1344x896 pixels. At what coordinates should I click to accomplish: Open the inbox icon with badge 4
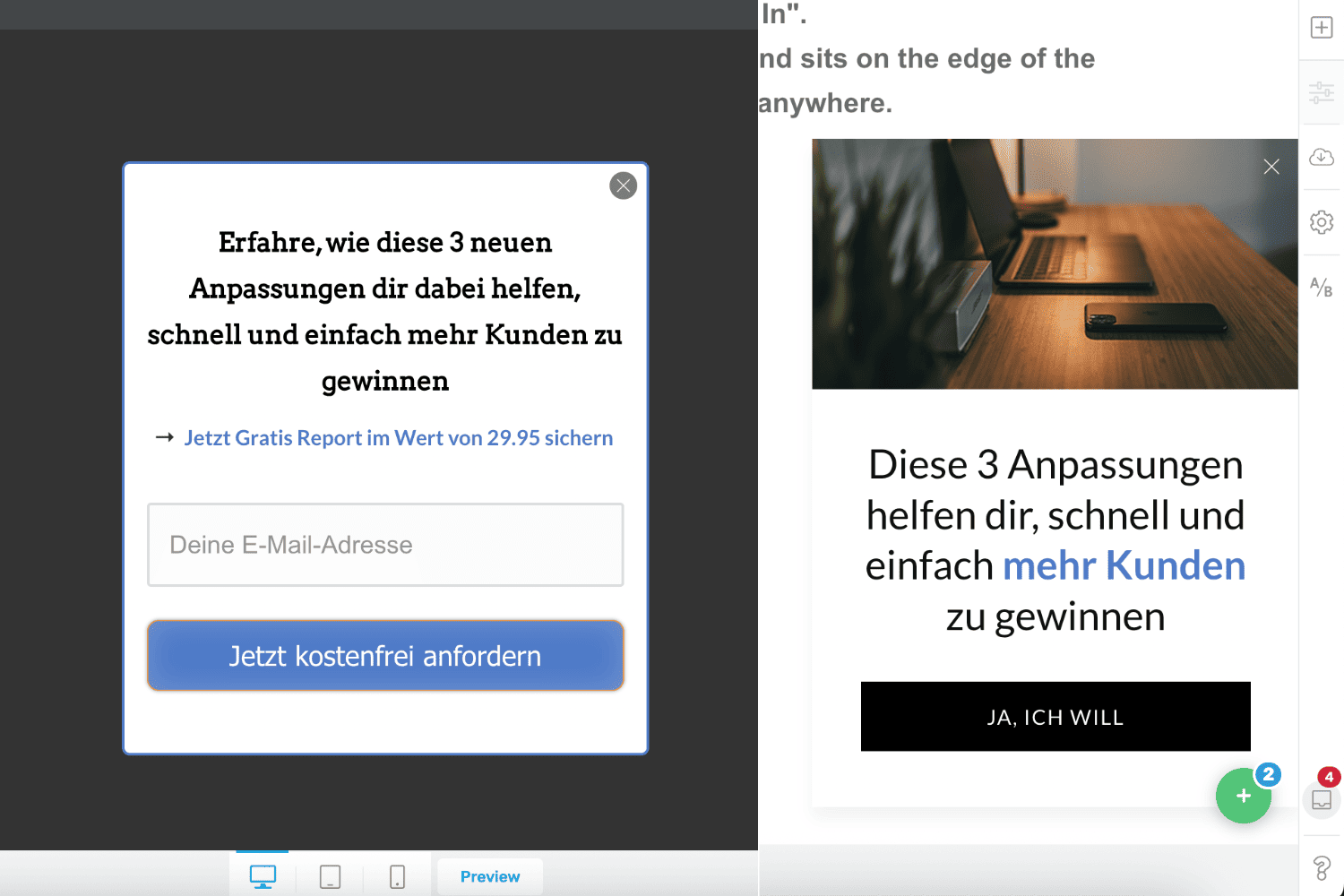pyautogui.click(x=1322, y=799)
